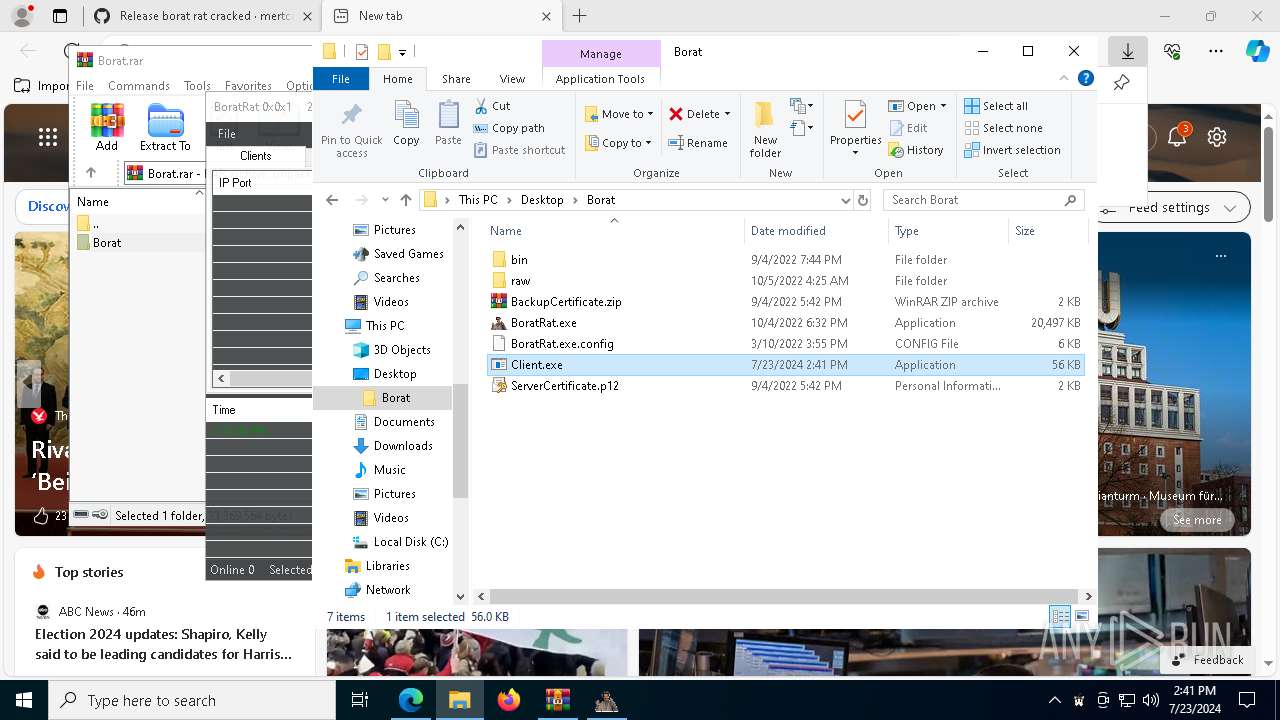
Task: Switch to the View ribbon tab
Action: coord(512,79)
